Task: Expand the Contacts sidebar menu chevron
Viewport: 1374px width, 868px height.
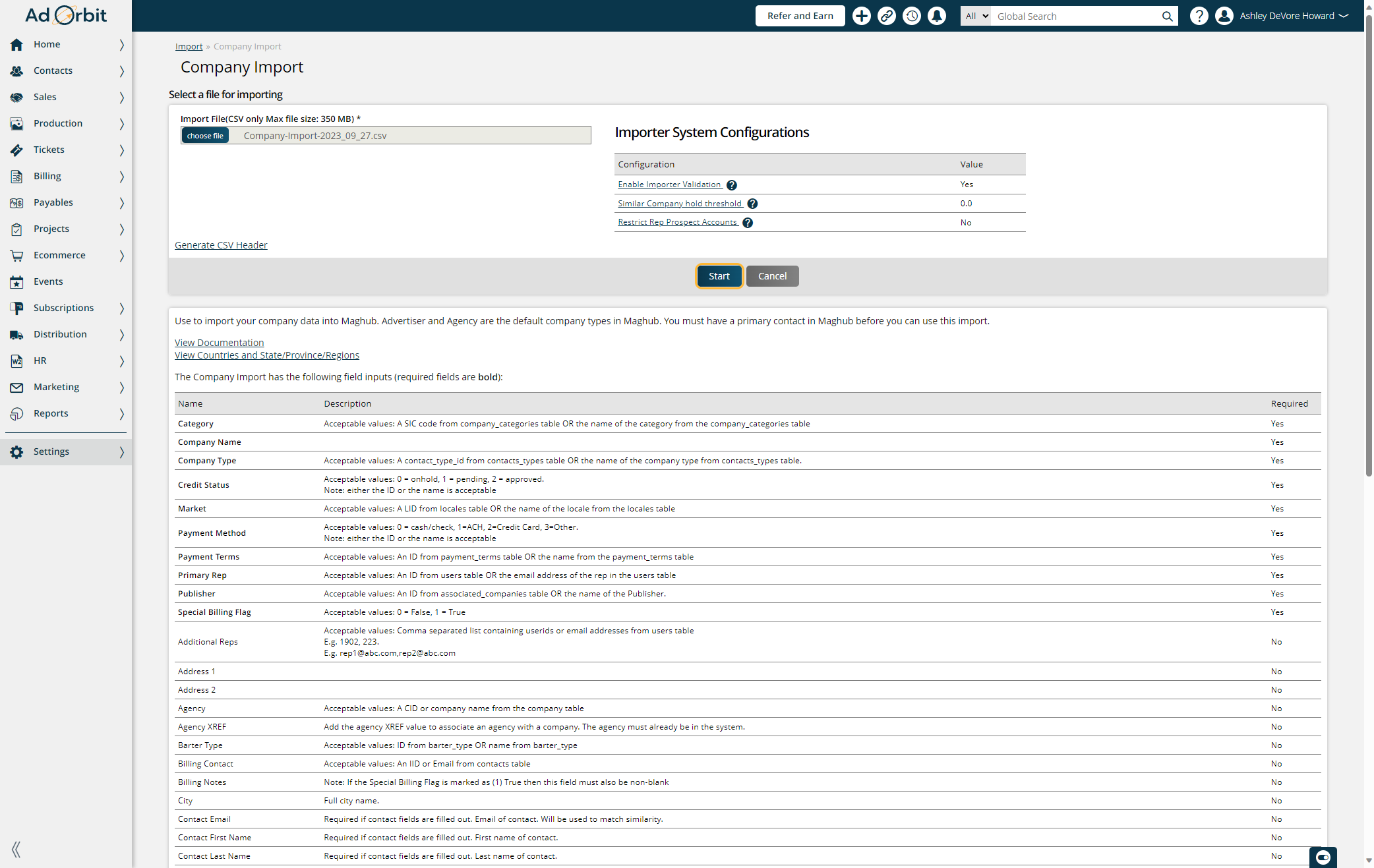Action: click(x=122, y=71)
